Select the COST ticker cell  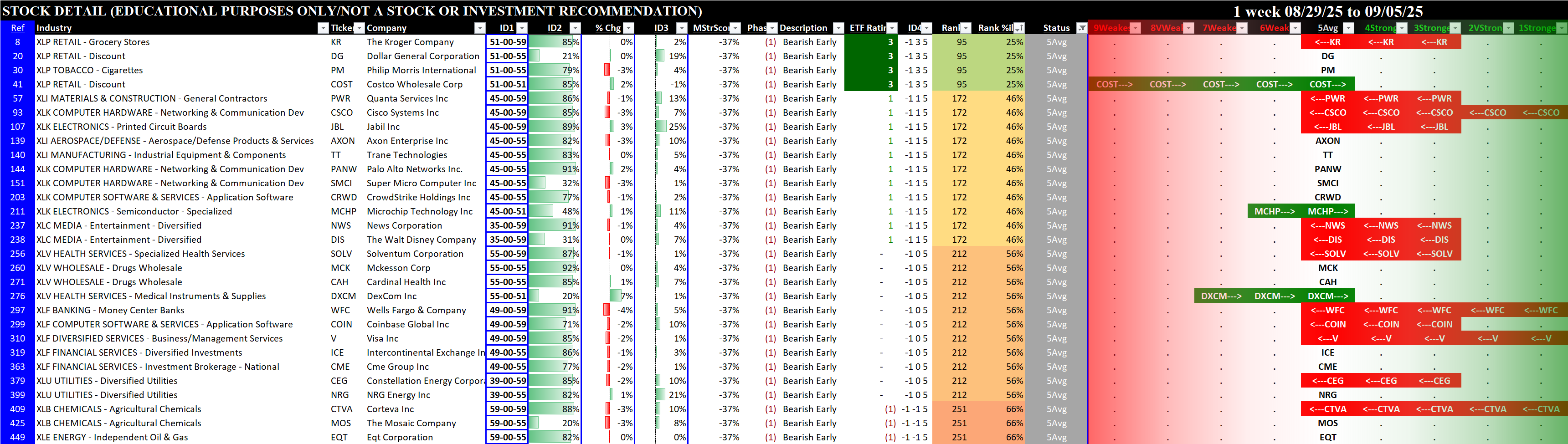click(x=341, y=85)
